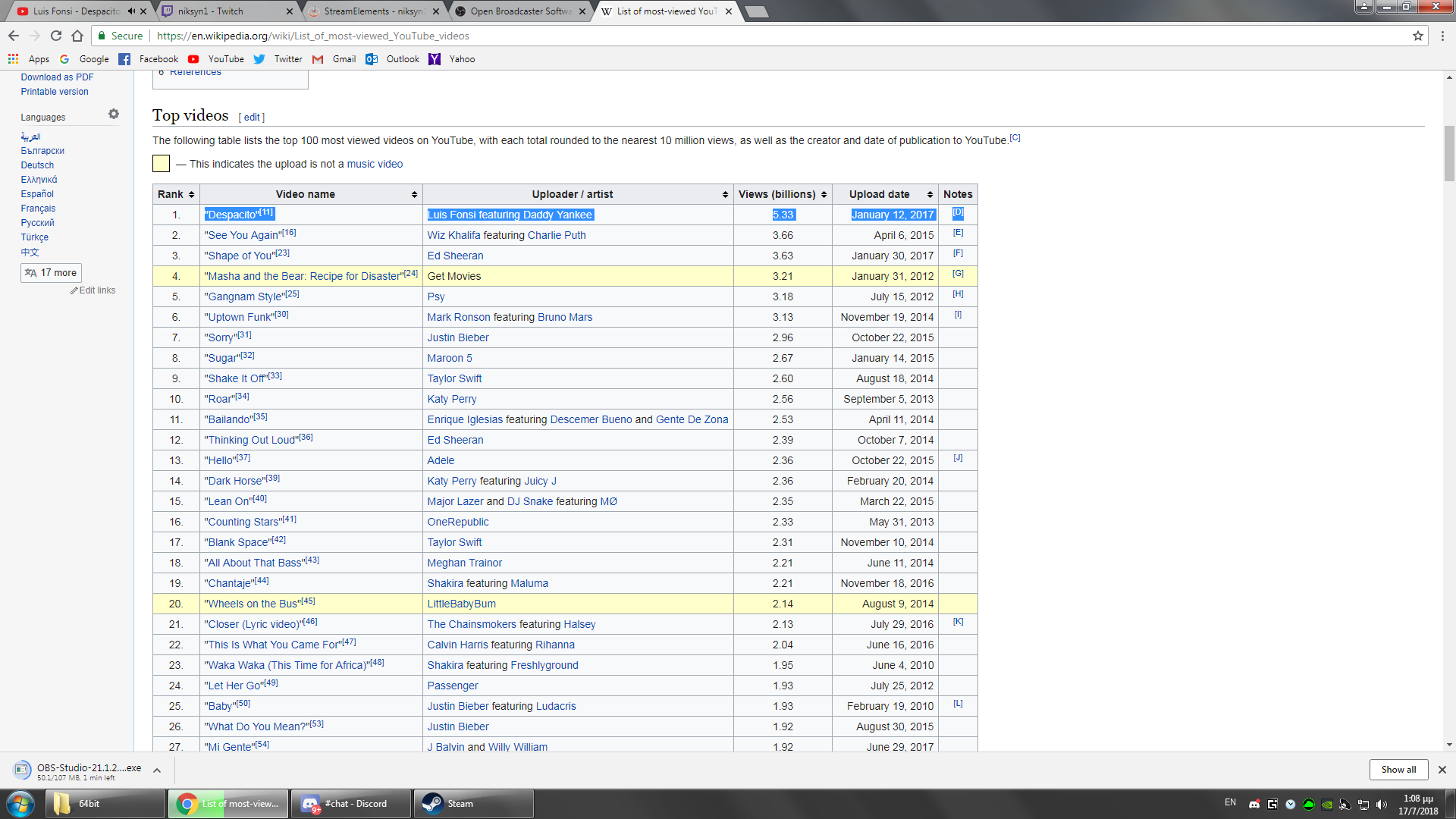Click the Show all downloads button
The width and height of the screenshot is (1456, 819).
coord(1398,770)
